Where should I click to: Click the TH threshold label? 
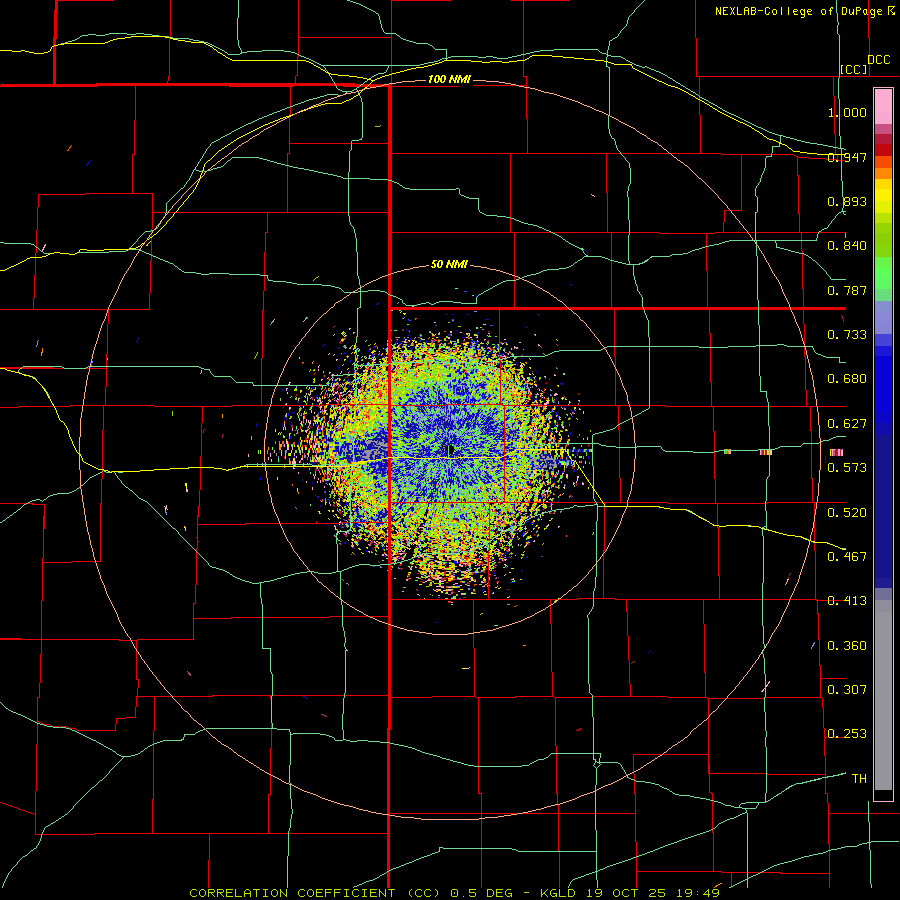[x=859, y=779]
